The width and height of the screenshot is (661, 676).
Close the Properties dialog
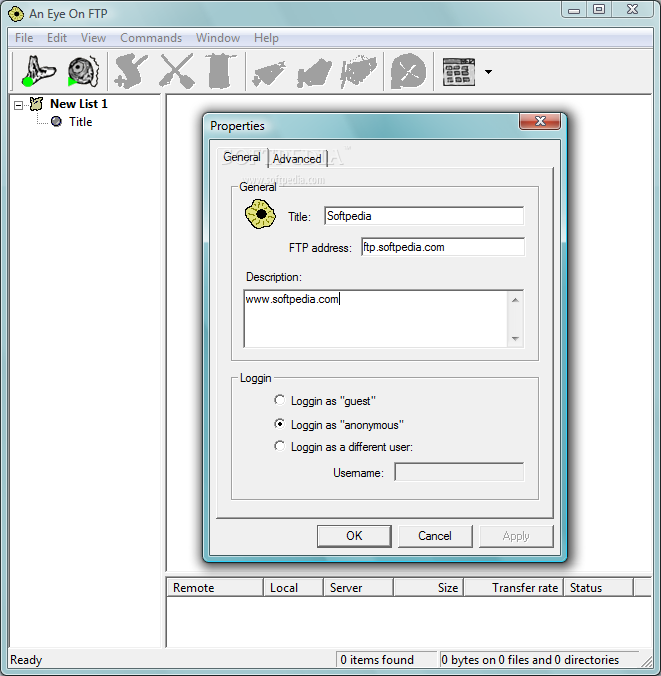pyautogui.click(x=540, y=121)
